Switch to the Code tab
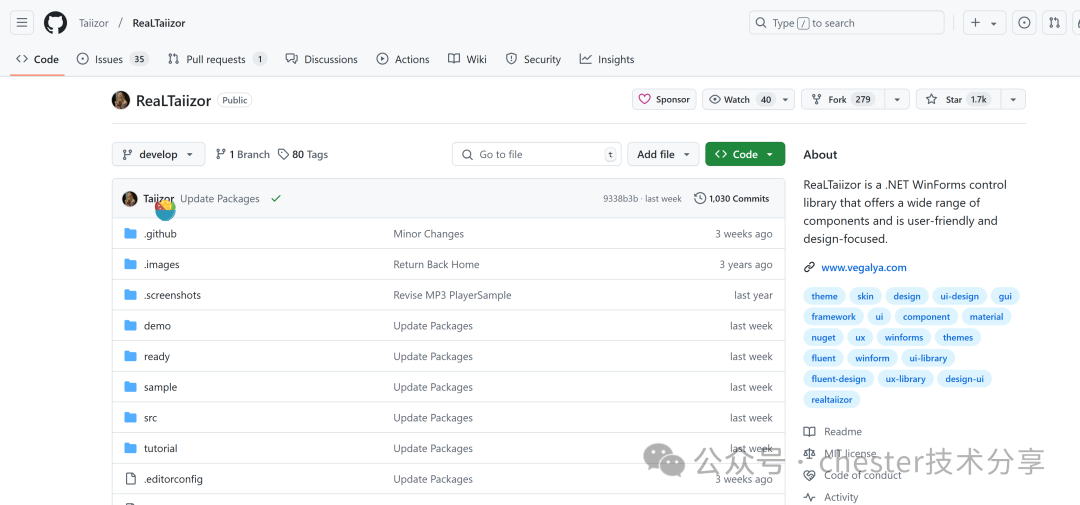1080x505 pixels. point(37,59)
